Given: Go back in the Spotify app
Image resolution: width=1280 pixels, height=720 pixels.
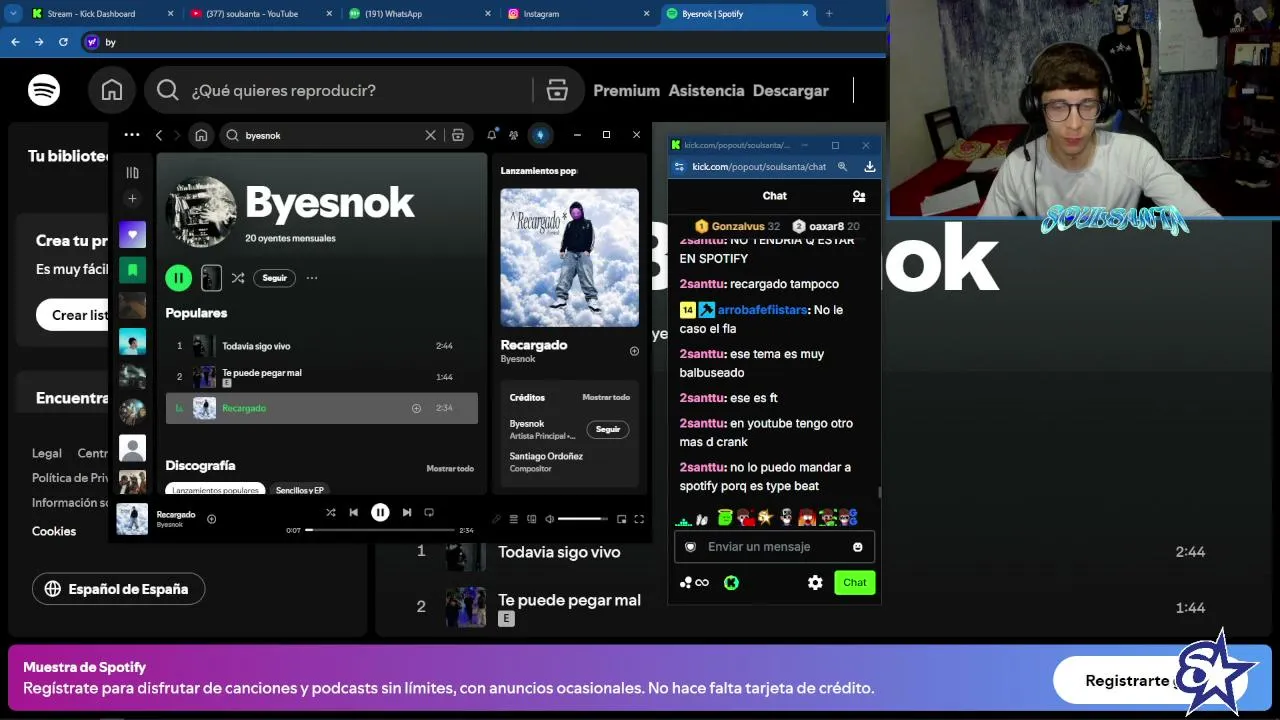Looking at the screenshot, I should pyautogui.click(x=159, y=135).
